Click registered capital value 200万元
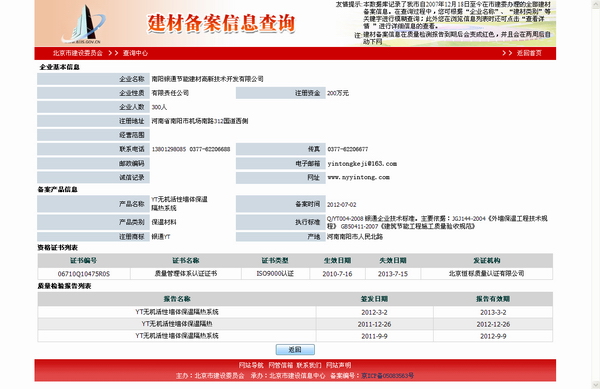Image resolution: width=600 pixels, height=389 pixels. coord(338,93)
